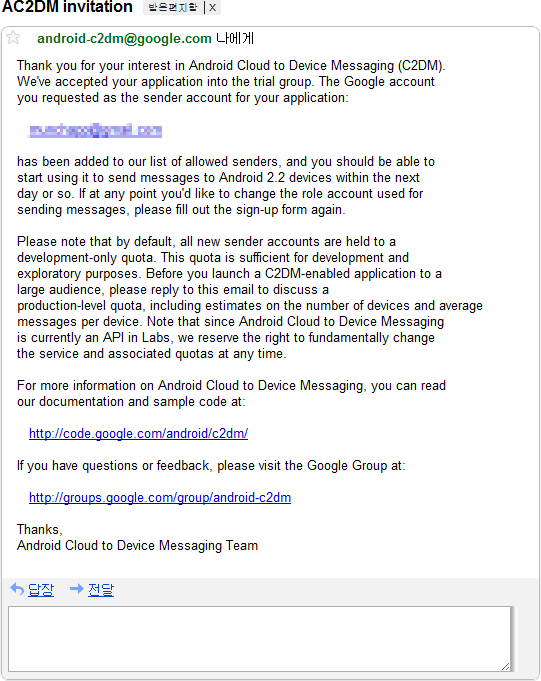Open the 받은편지함 inbox label
The image size is (541, 681).
coord(173,7)
